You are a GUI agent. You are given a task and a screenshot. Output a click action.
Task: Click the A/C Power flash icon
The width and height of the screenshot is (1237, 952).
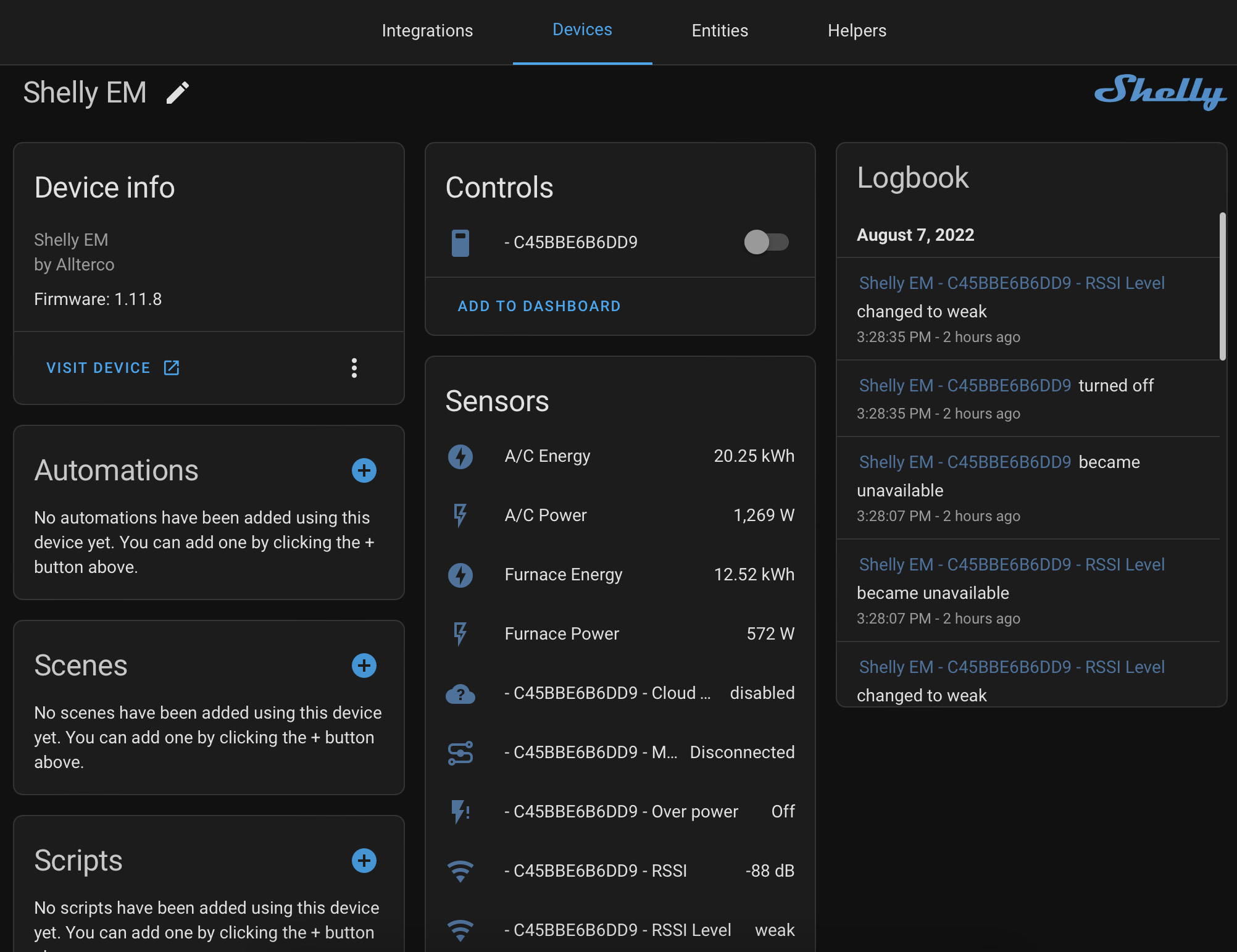[460, 516]
